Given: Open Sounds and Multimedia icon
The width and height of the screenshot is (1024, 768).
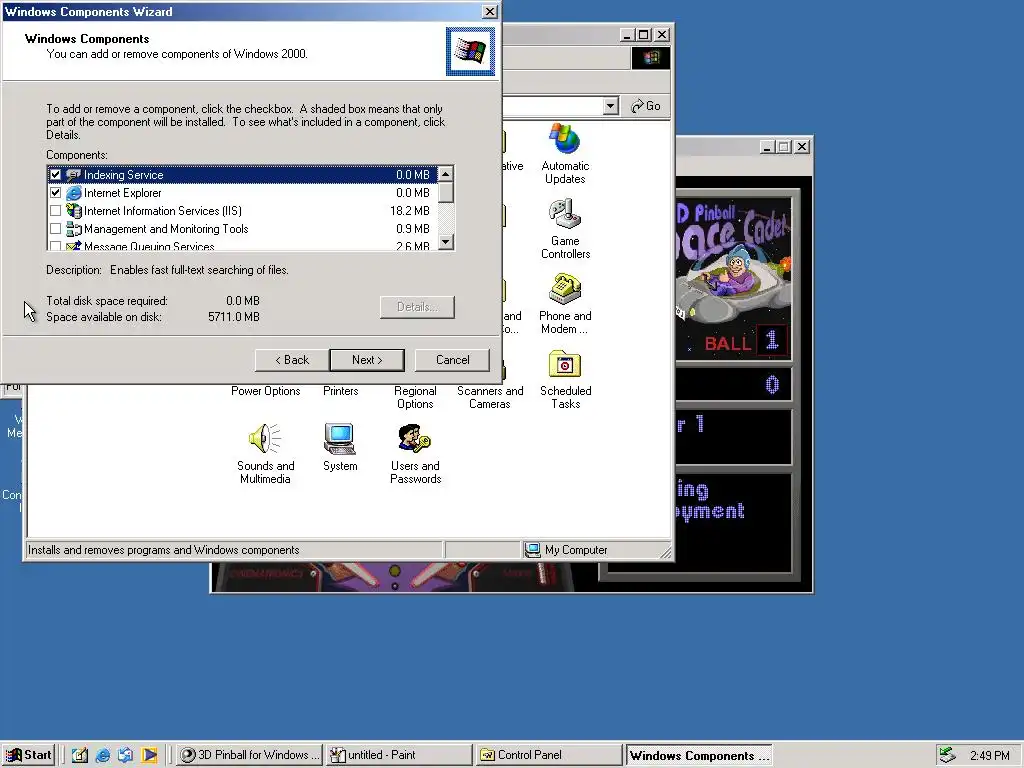Looking at the screenshot, I should click(x=265, y=439).
